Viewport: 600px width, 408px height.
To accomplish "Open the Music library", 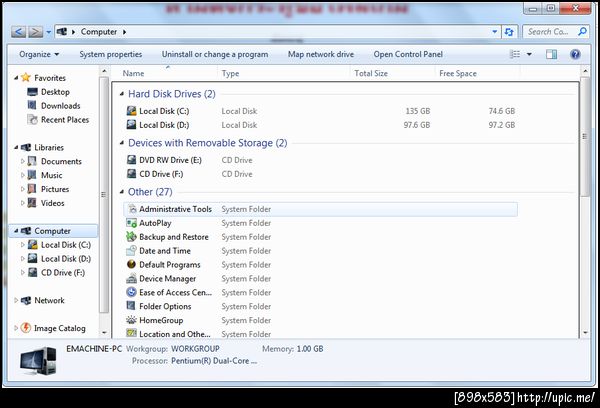I will coord(51,175).
